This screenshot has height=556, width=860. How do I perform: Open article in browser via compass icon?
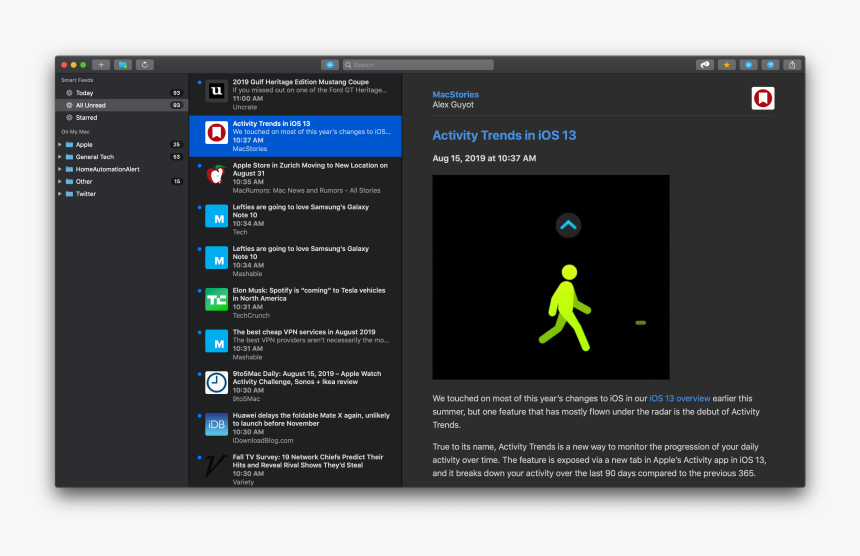771,65
